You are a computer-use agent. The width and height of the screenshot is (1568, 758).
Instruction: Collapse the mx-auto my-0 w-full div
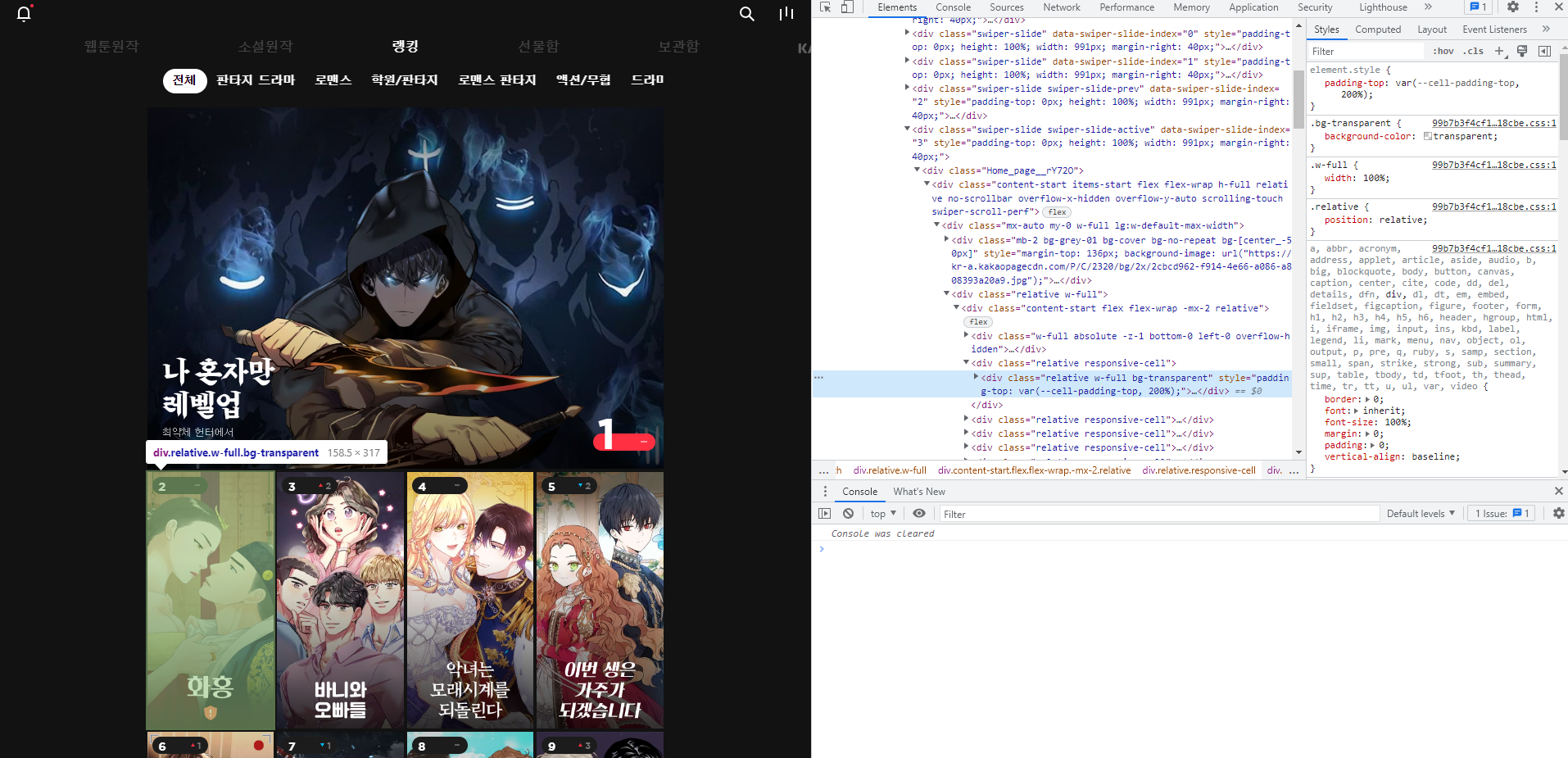[x=936, y=225]
